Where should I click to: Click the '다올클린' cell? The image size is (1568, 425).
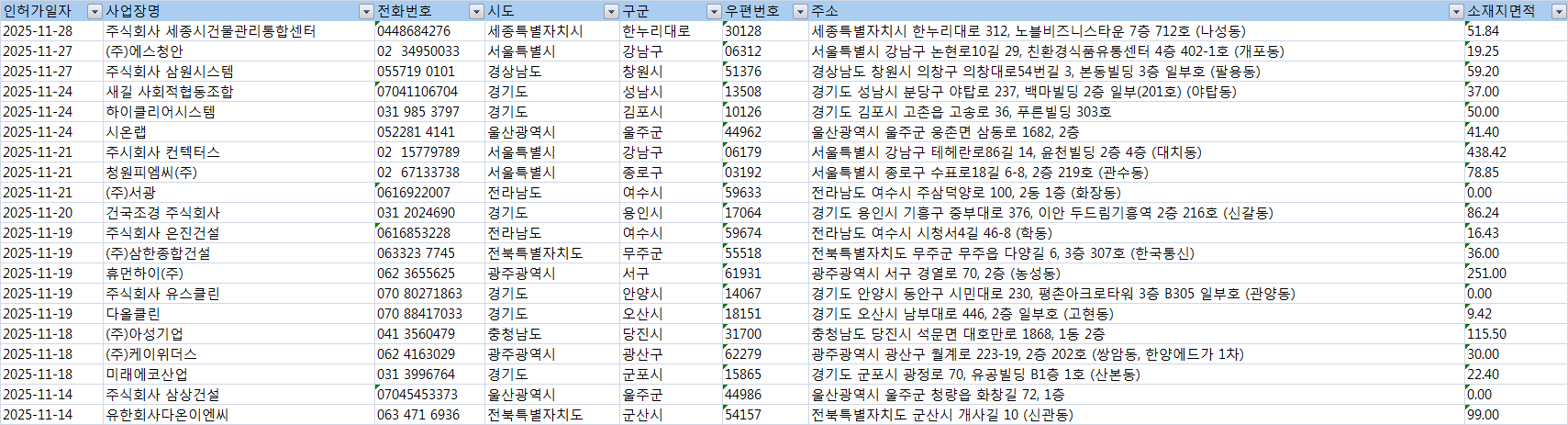tap(239, 314)
